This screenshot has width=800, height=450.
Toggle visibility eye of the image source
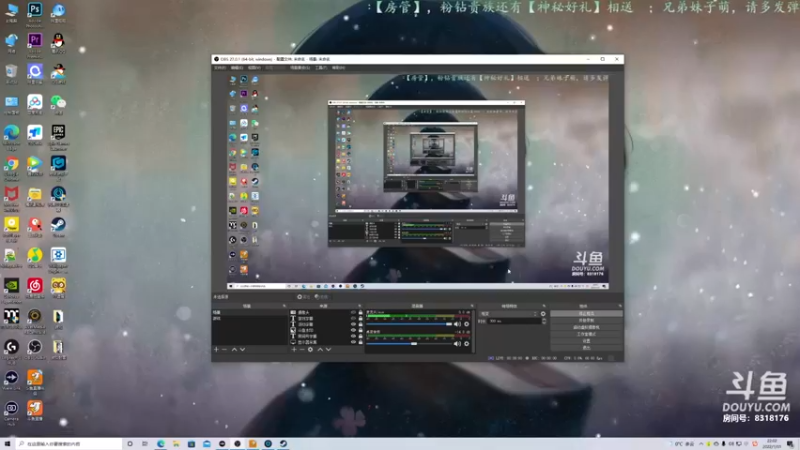coord(353,331)
